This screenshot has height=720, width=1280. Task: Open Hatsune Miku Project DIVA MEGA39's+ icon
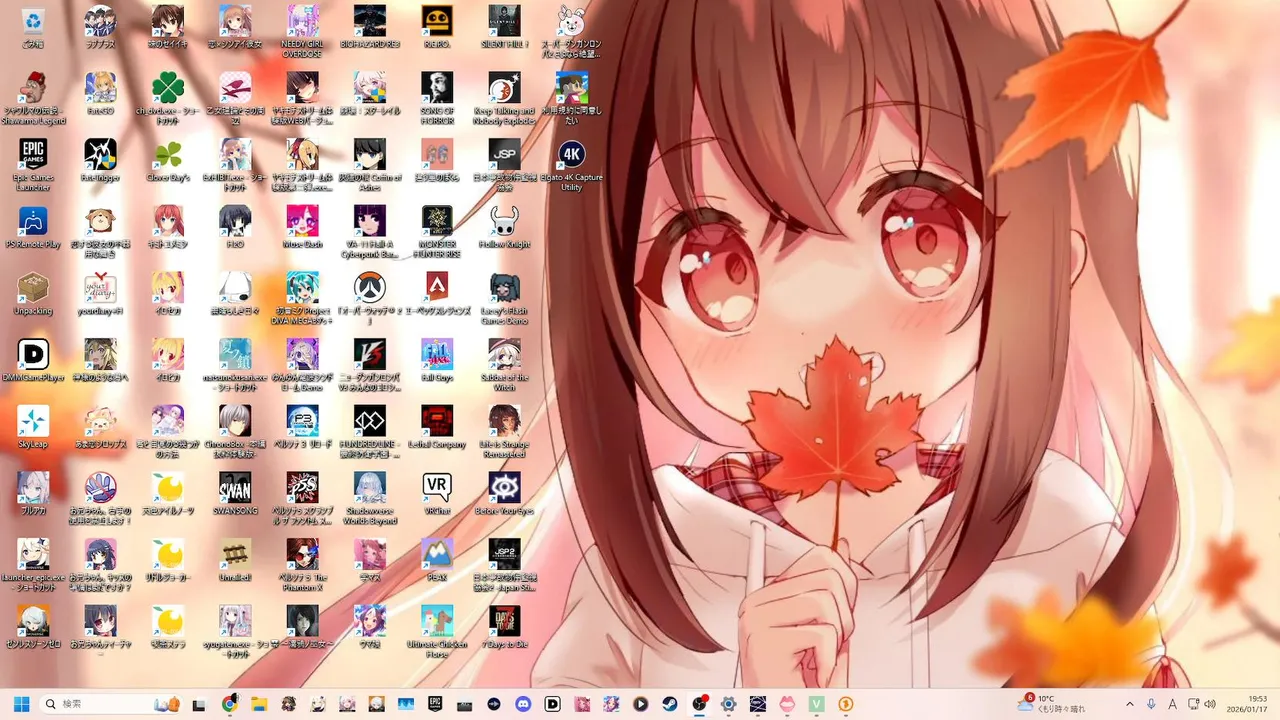pos(302,298)
